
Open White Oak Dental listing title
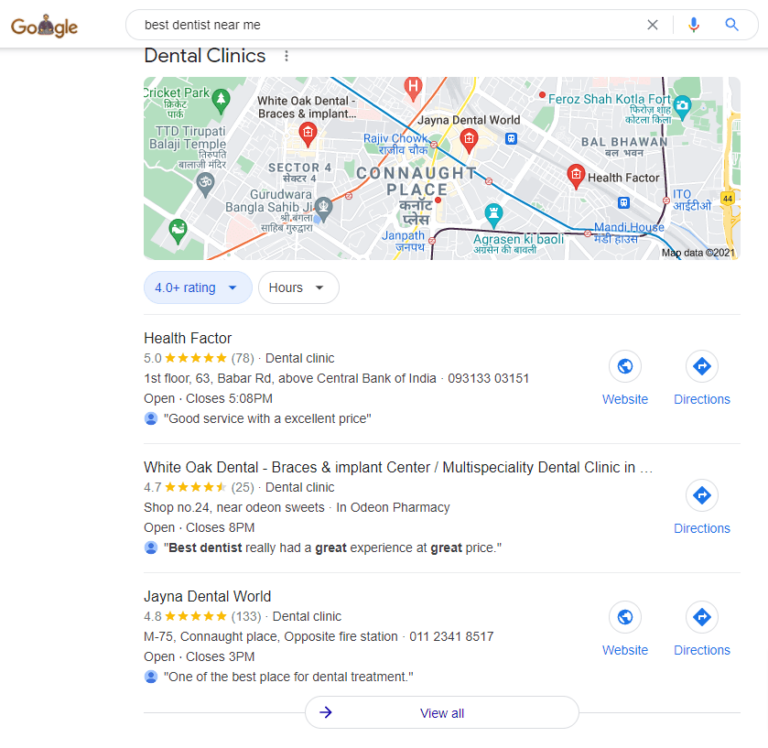(x=398, y=467)
